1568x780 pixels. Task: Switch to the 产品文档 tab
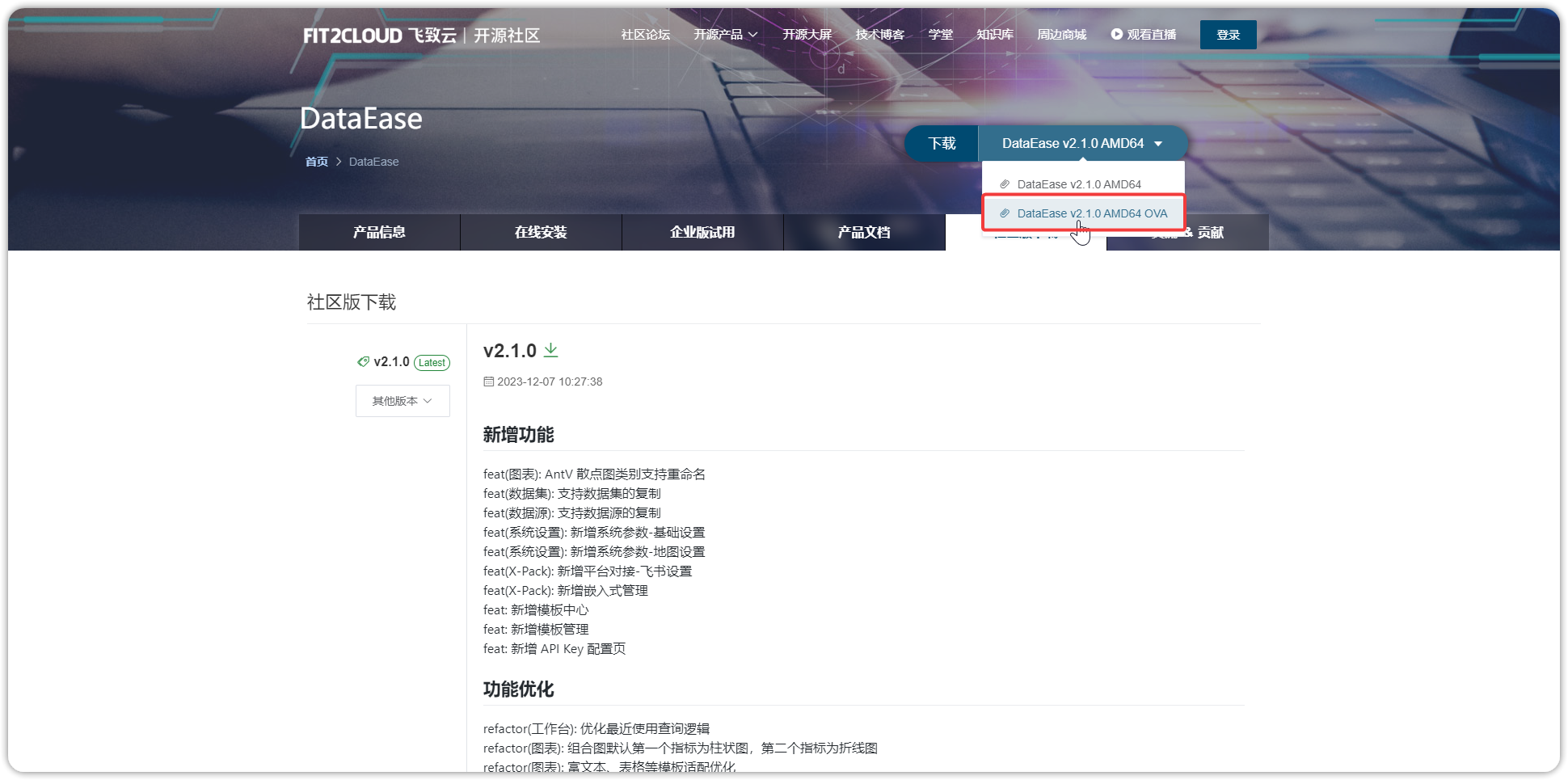[864, 232]
